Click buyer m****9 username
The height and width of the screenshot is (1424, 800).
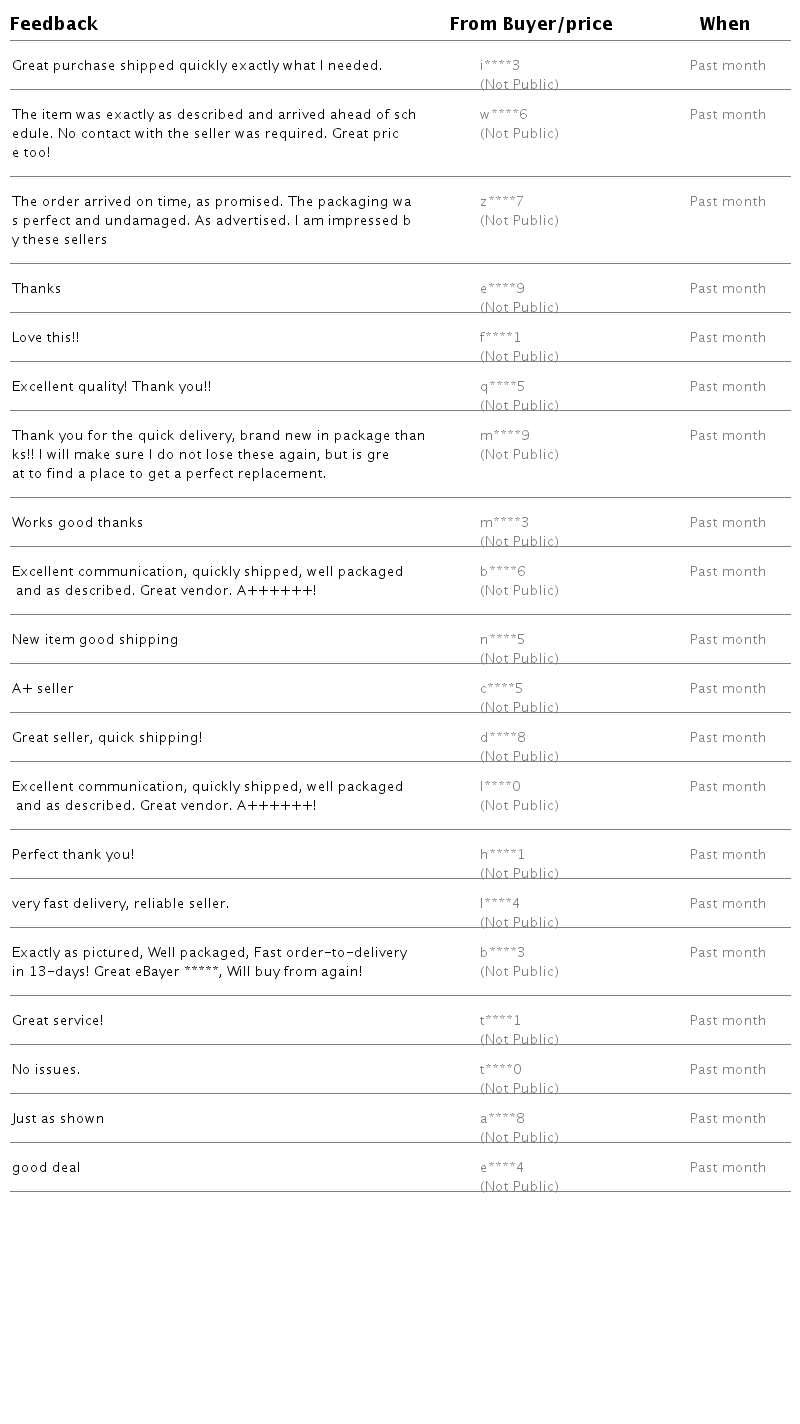pyautogui.click(x=505, y=436)
